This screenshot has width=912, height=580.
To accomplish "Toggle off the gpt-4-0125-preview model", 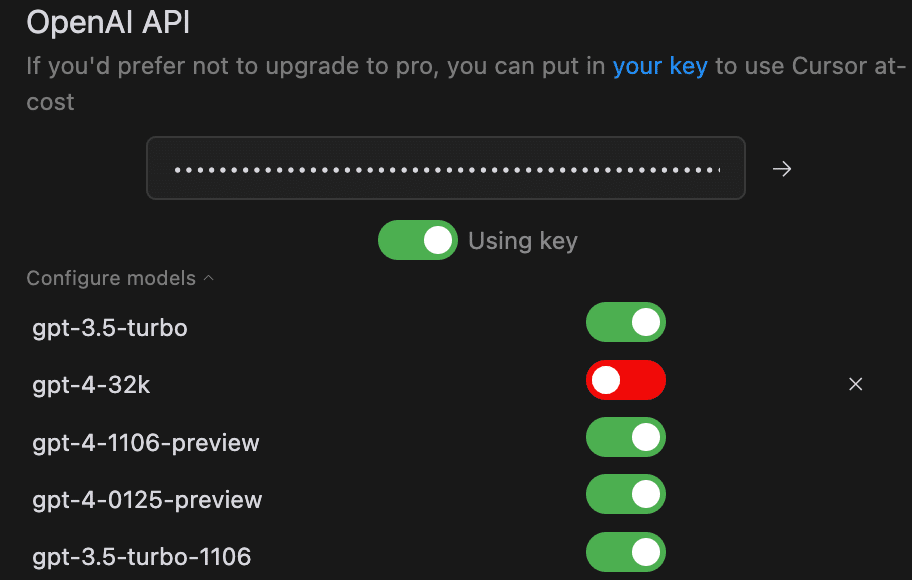I will [x=625, y=494].
